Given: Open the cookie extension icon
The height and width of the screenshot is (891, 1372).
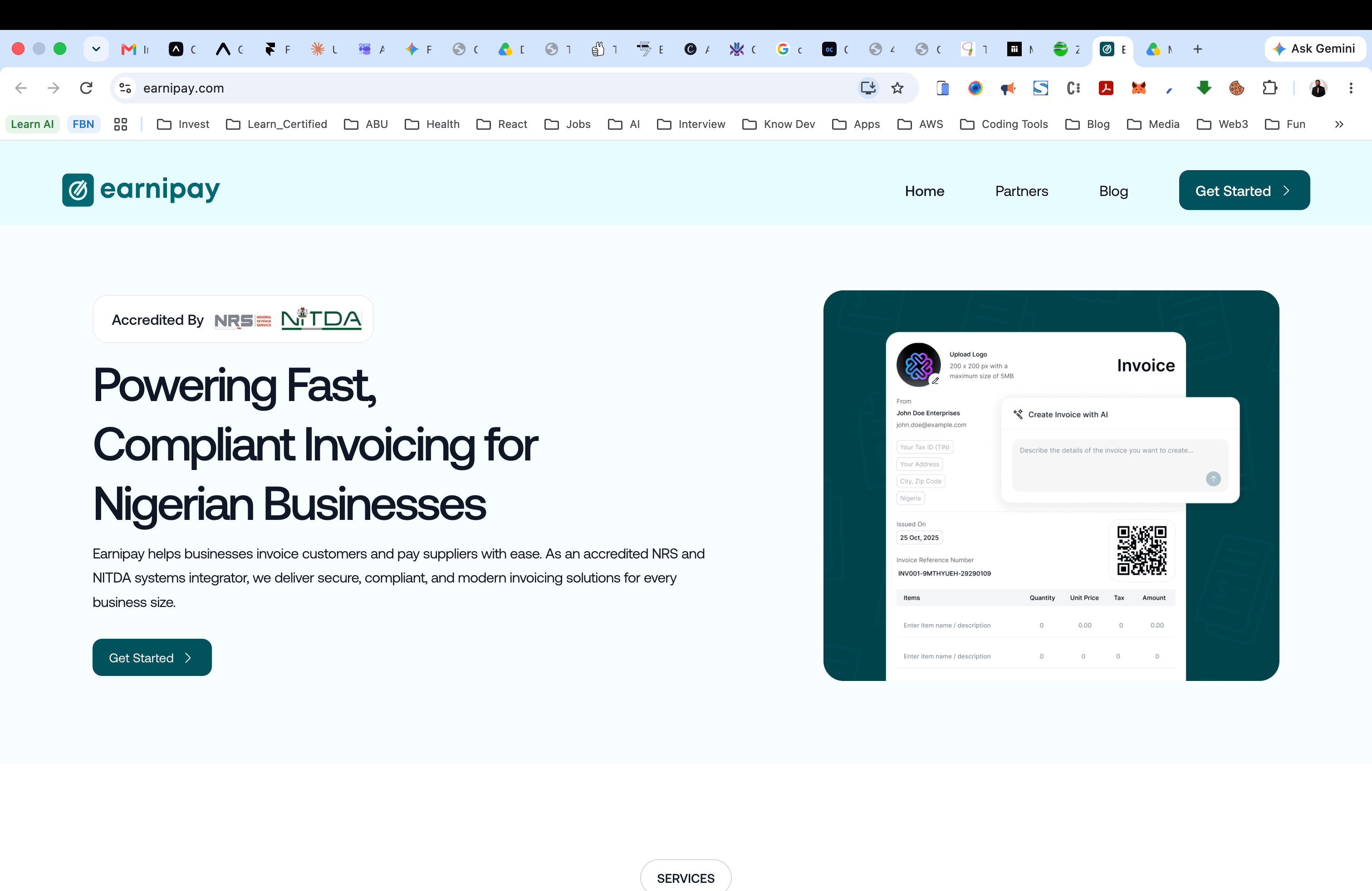Looking at the screenshot, I should 1236,88.
